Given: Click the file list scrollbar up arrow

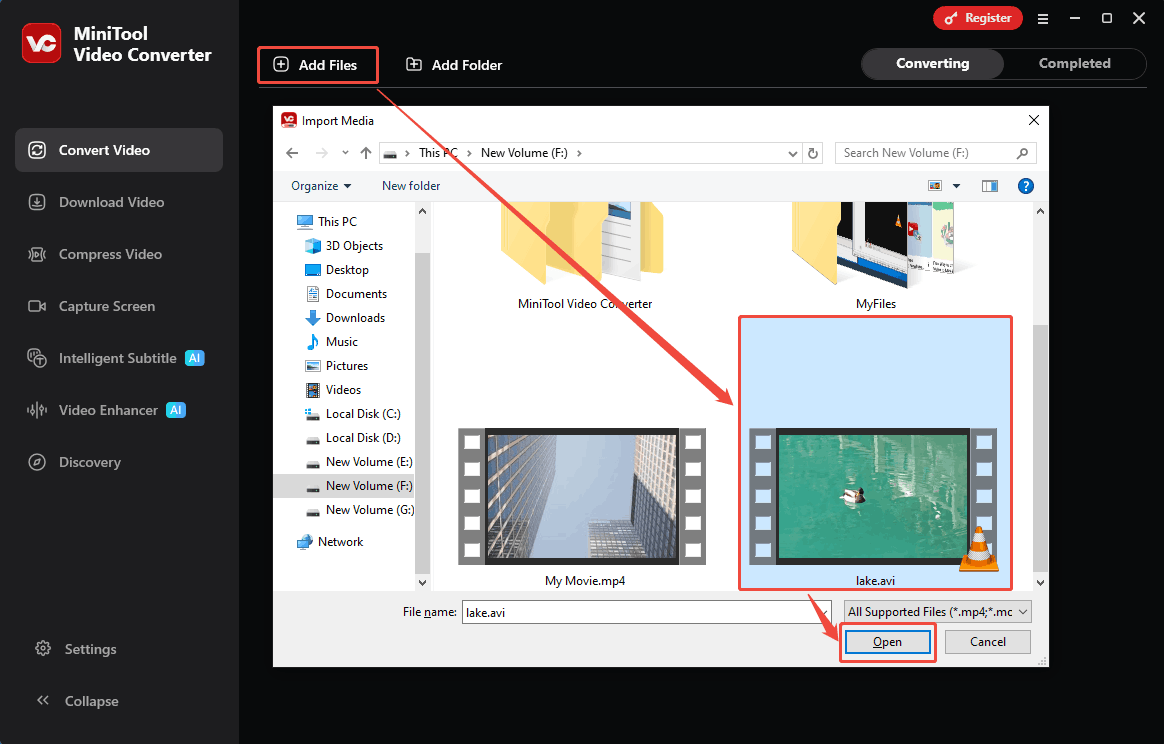Looking at the screenshot, I should click(x=1040, y=212).
